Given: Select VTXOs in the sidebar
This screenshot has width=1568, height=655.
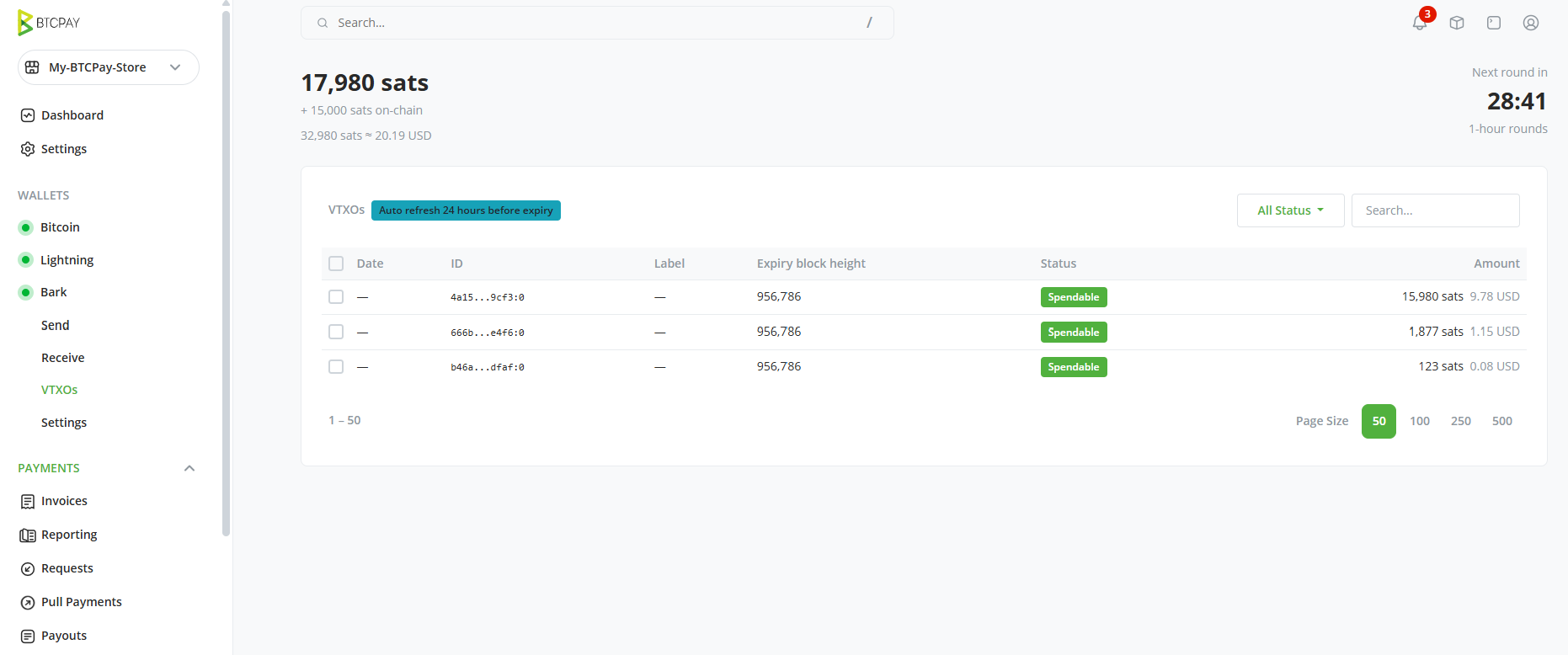Looking at the screenshot, I should point(59,390).
